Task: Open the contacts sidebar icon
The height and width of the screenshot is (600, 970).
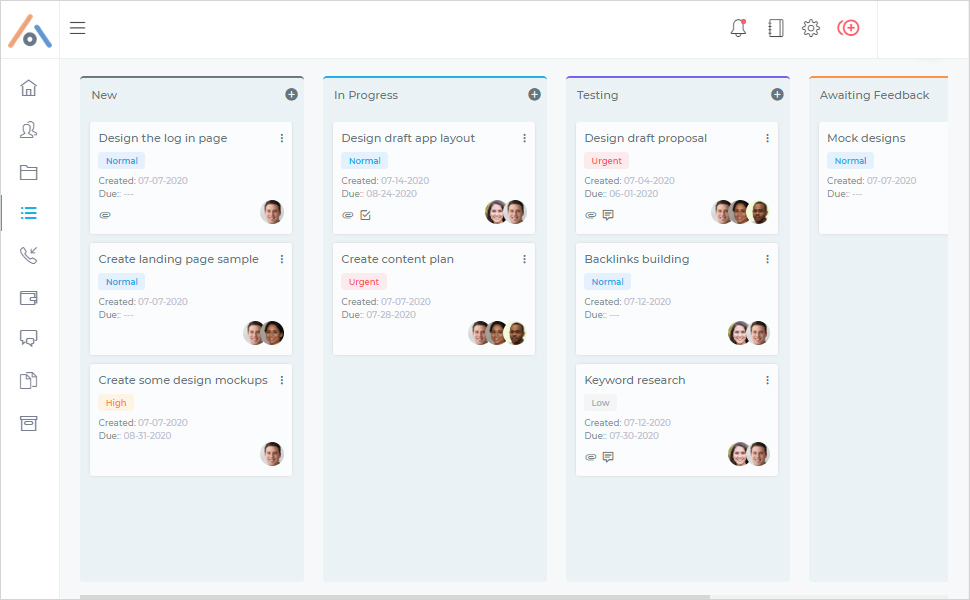Action: [29, 130]
